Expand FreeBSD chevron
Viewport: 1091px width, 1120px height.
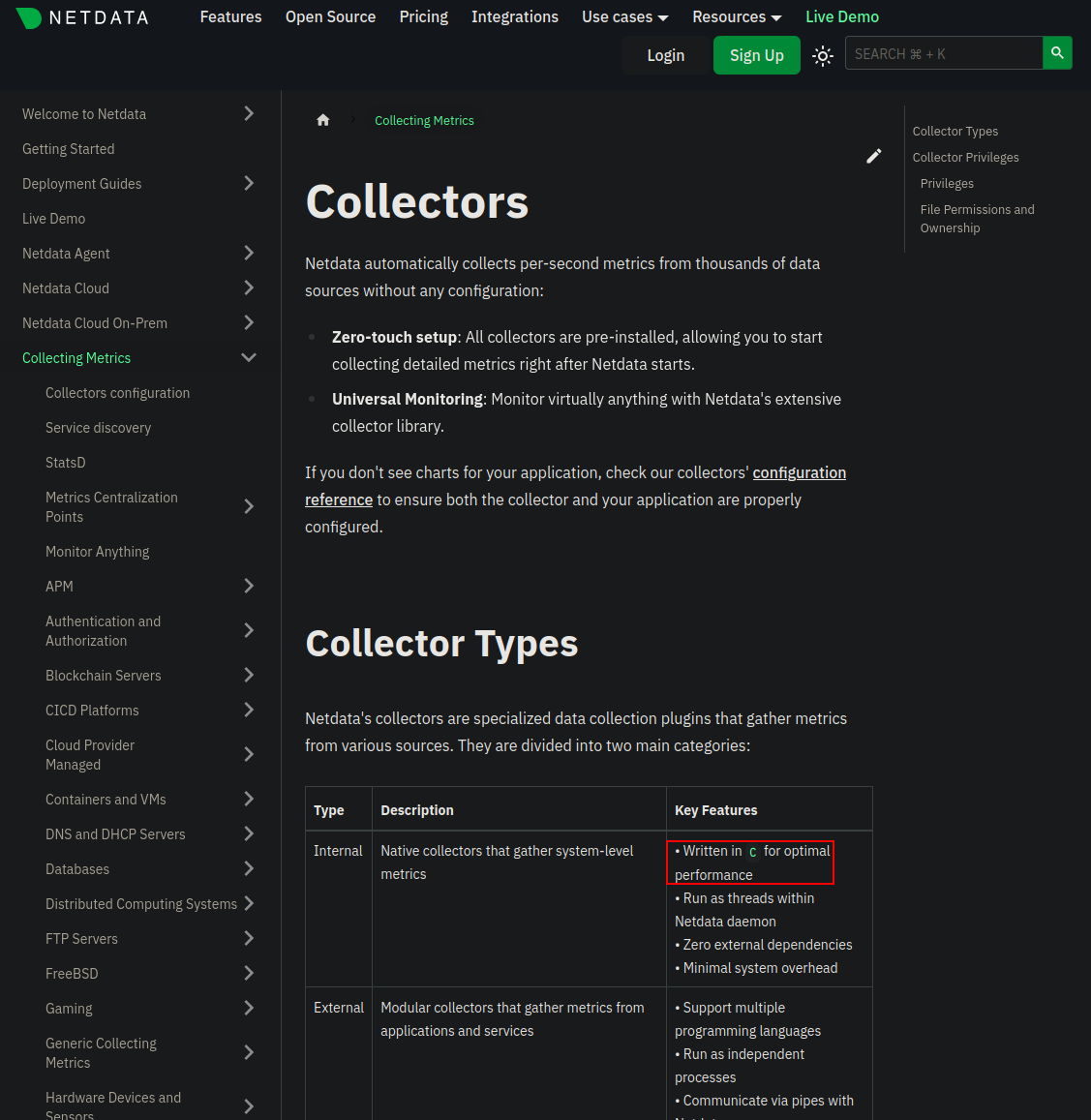(x=249, y=974)
